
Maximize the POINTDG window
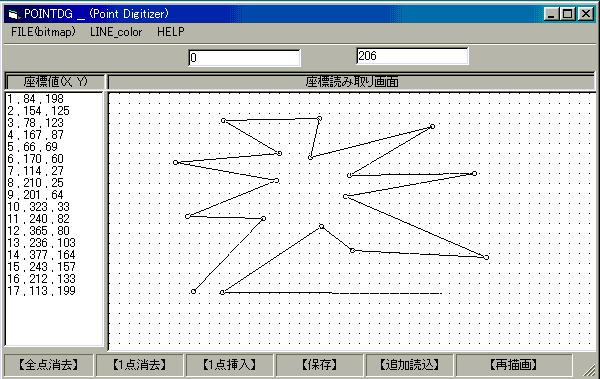coord(568,14)
